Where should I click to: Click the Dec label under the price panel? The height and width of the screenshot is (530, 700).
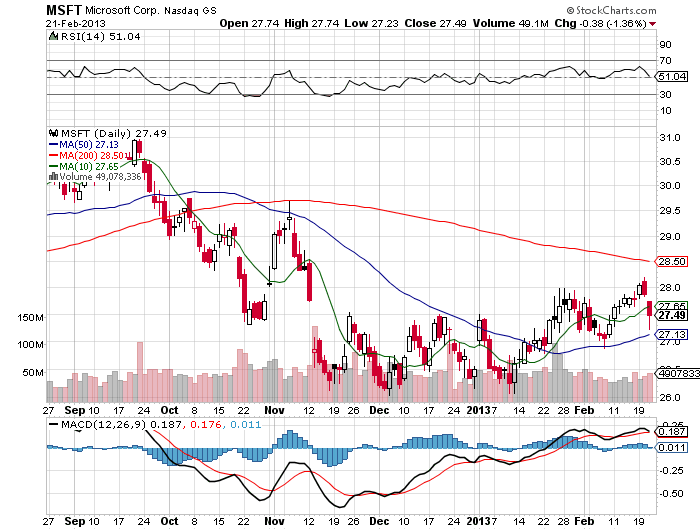[379, 410]
